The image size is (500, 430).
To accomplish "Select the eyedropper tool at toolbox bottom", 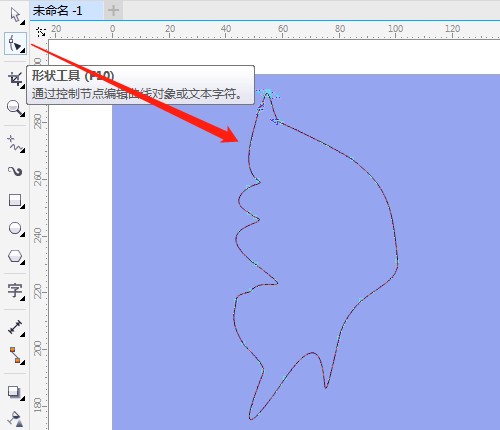I will pyautogui.click(x=15, y=419).
